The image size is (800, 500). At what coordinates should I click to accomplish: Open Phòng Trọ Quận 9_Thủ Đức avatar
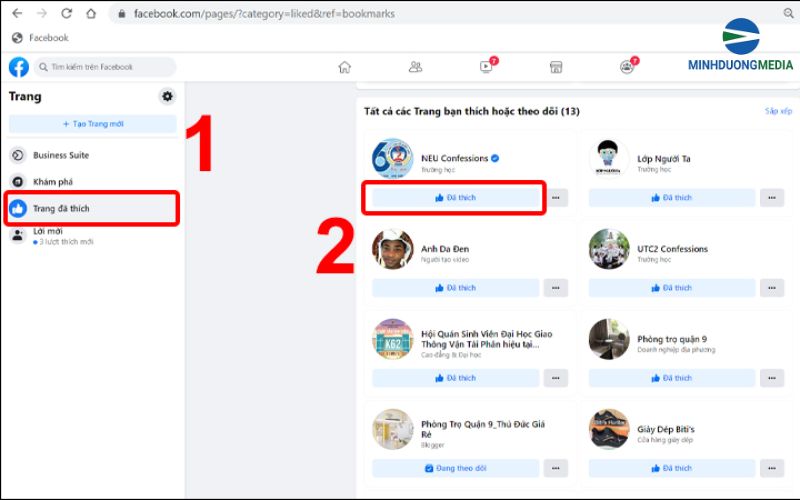(392, 430)
